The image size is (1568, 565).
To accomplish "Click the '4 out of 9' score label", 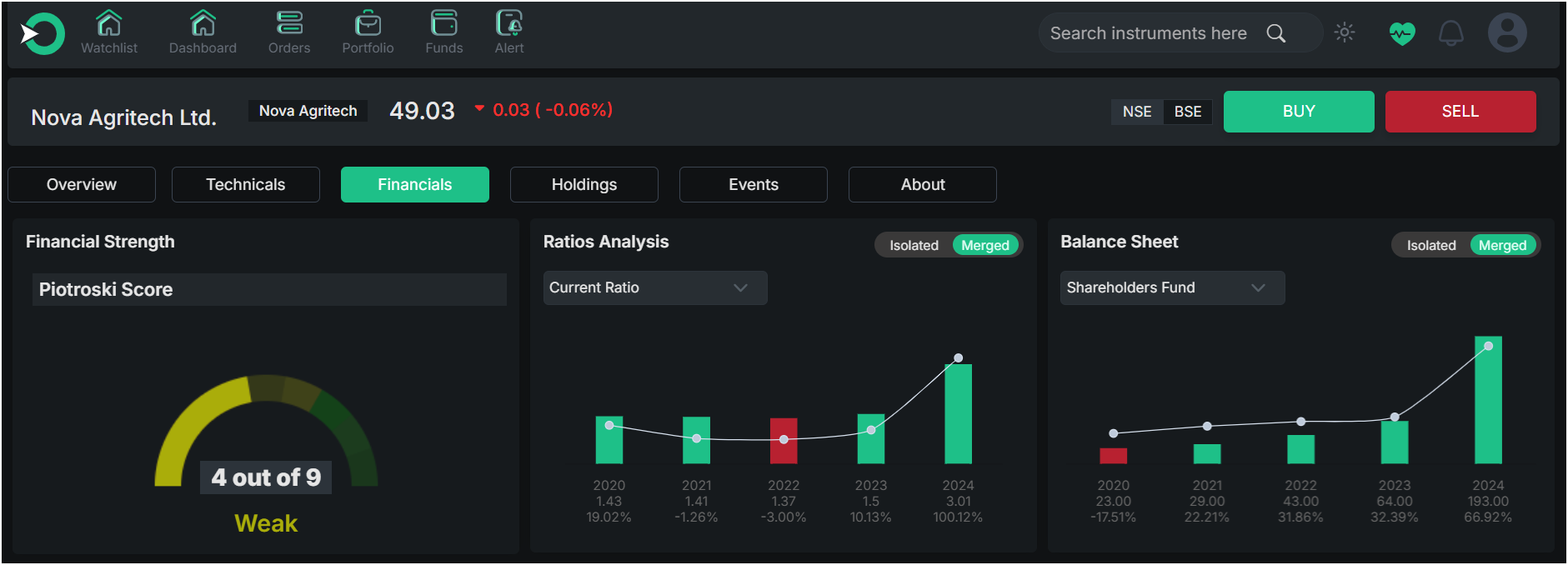I will pyautogui.click(x=266, y=477).
